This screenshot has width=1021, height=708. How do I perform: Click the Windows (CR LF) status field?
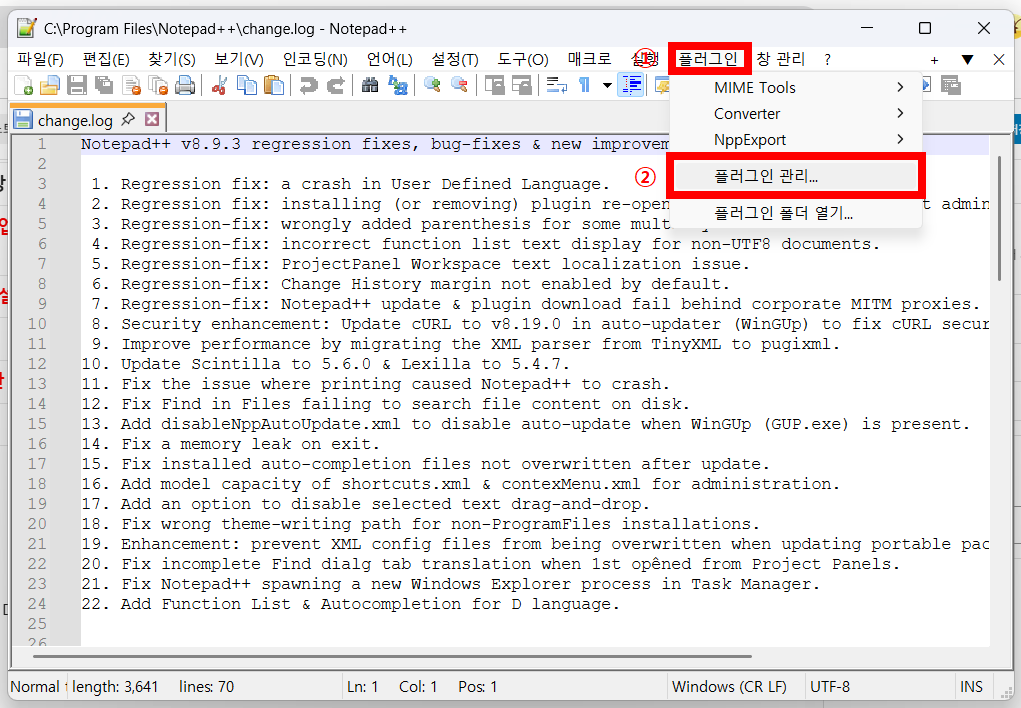pyautogui.click(x=729, y=687)
